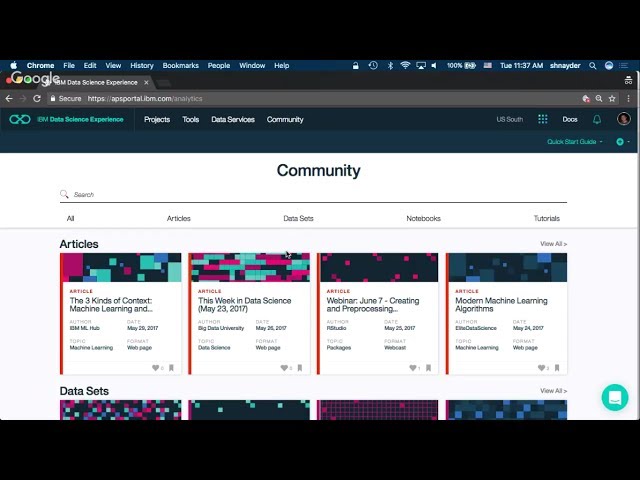
Task: Click the browser back arrow
Action: tap(9, 99)
